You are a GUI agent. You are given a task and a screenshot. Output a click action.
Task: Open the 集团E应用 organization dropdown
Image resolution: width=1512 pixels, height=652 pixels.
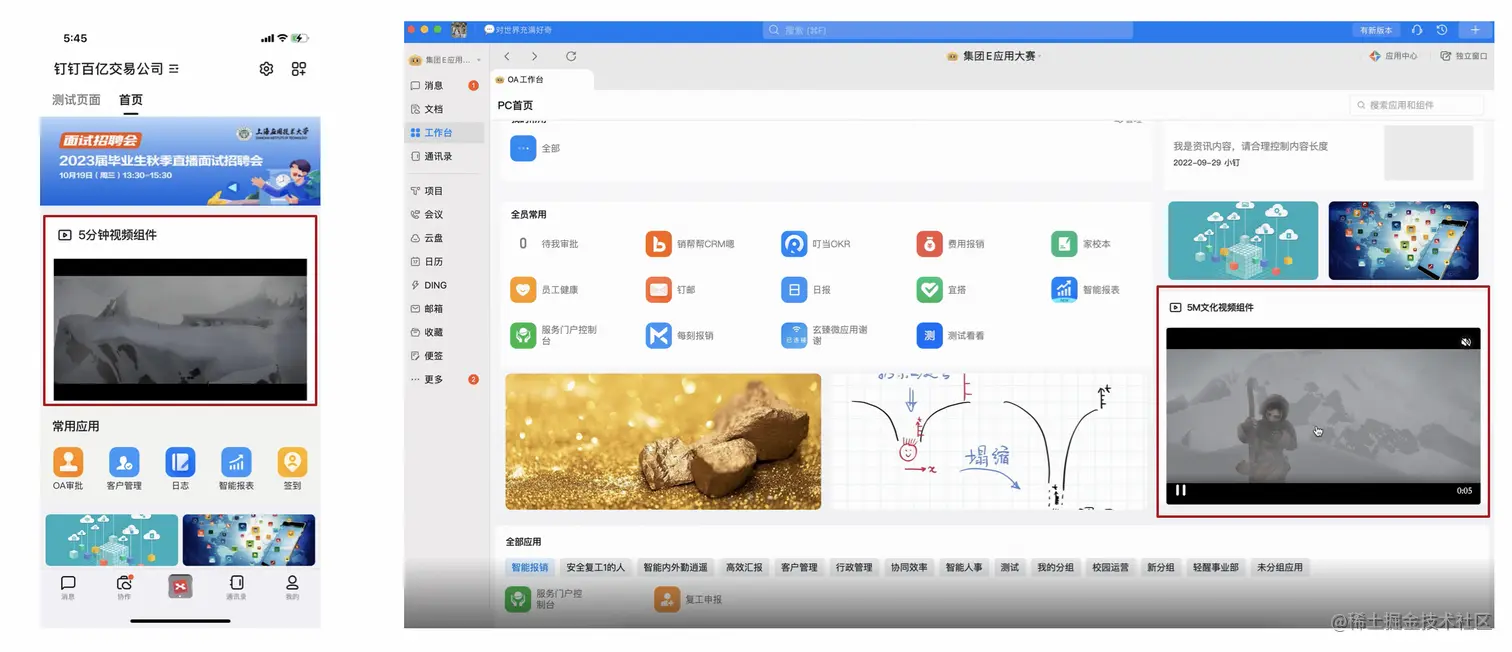[x=446, y=60]
